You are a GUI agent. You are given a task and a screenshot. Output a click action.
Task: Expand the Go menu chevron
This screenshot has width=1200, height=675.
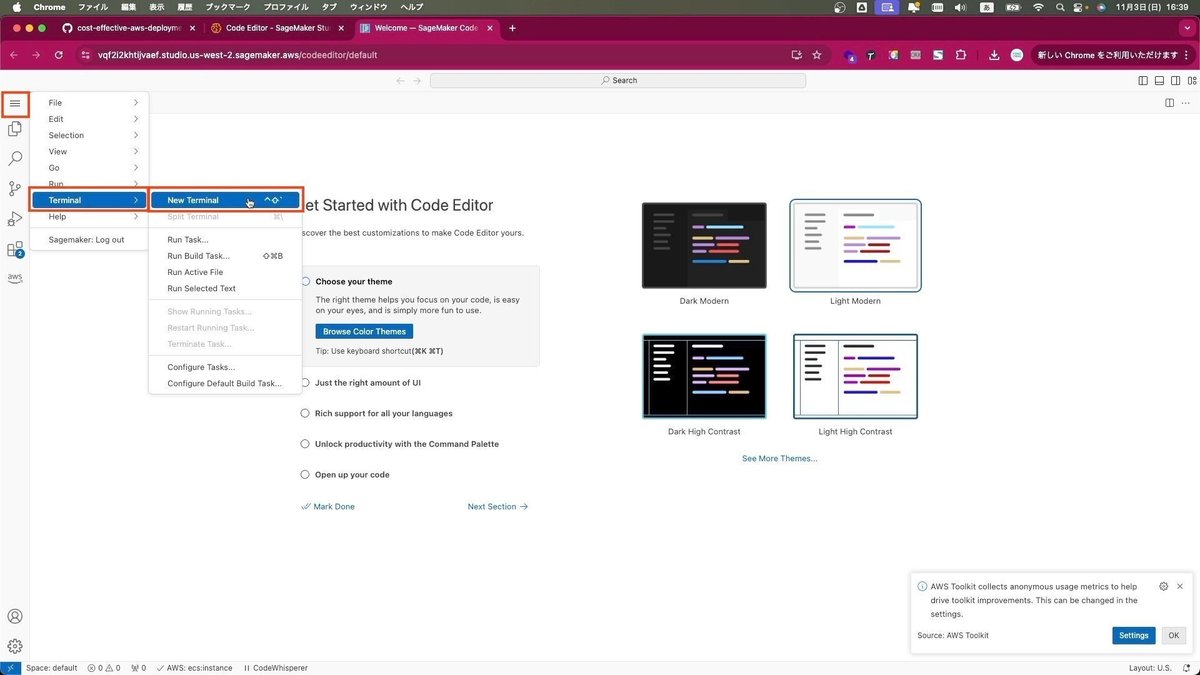(x=136, y=168)
